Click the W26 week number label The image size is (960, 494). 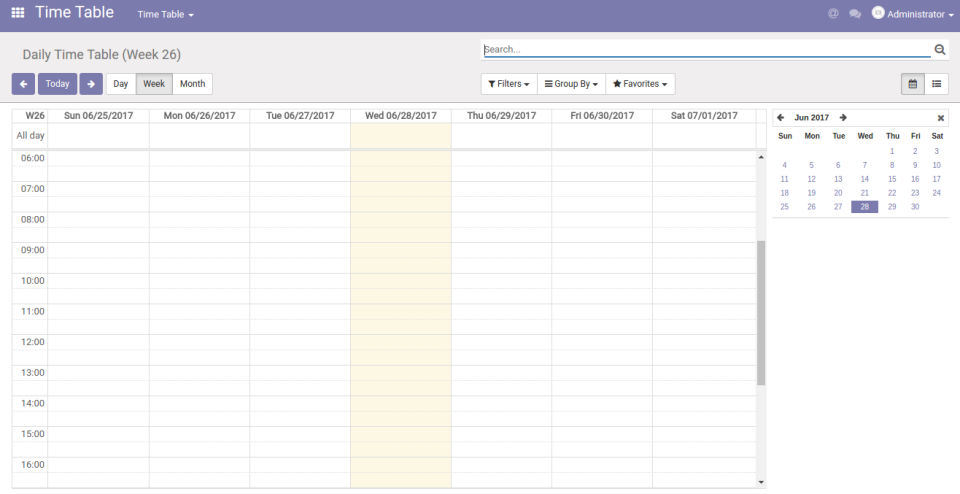tap(35, 116)
